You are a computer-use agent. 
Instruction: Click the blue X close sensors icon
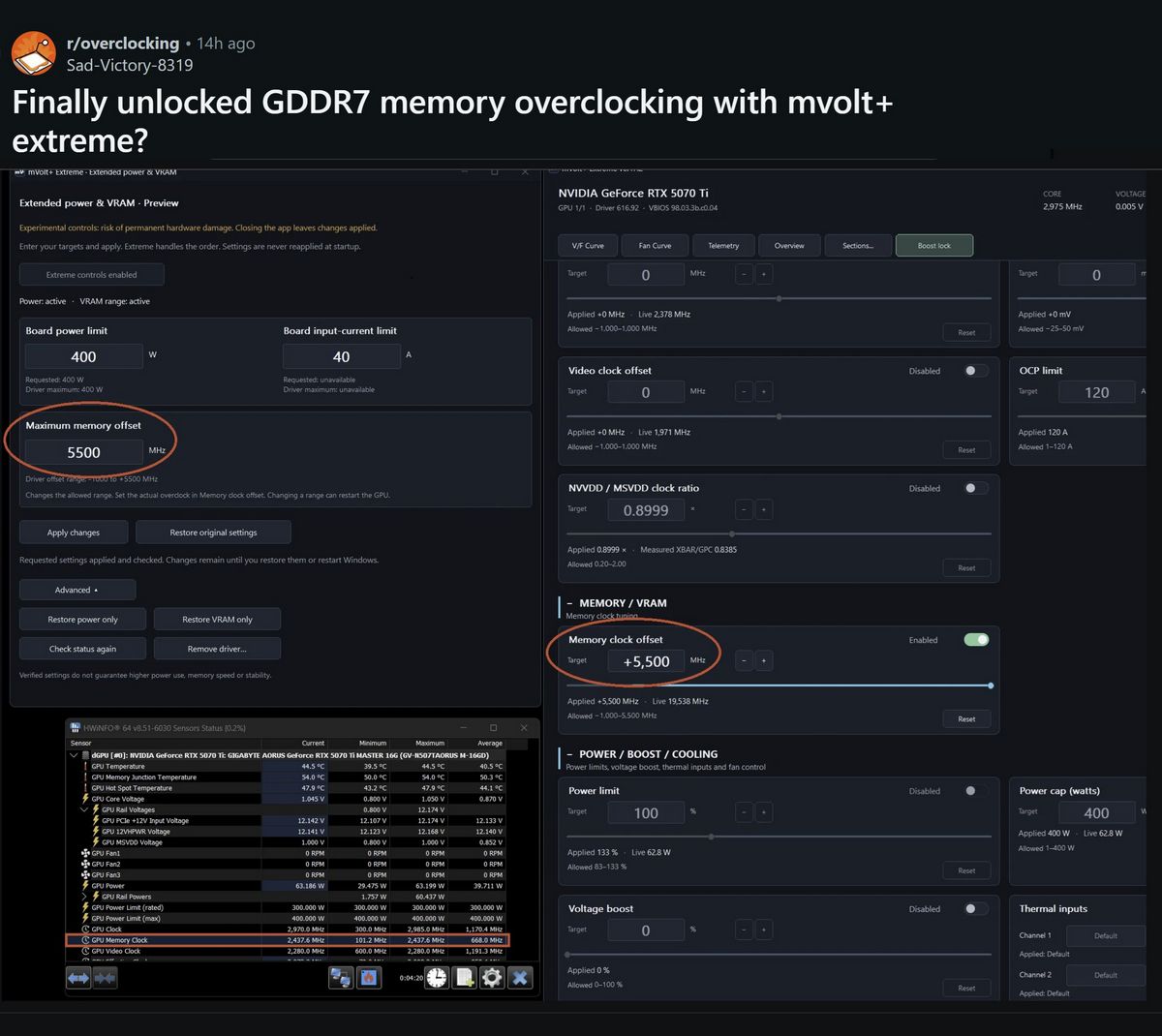coord(520,978)
